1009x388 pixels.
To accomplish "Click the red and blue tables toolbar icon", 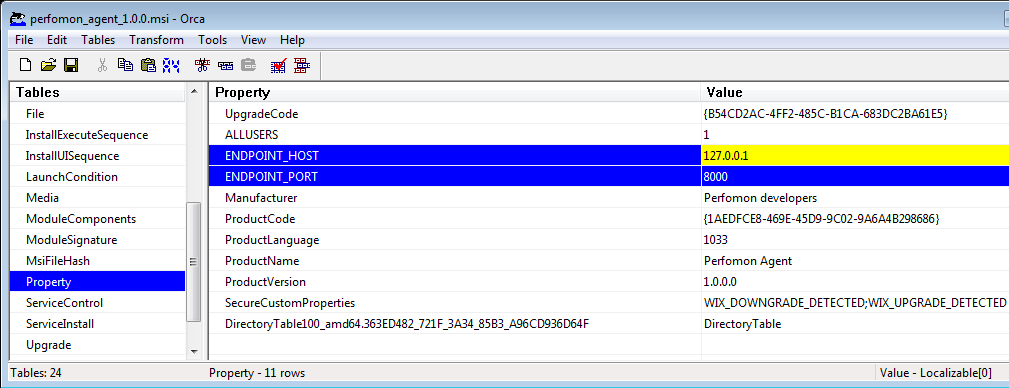I will click(302, 65).
